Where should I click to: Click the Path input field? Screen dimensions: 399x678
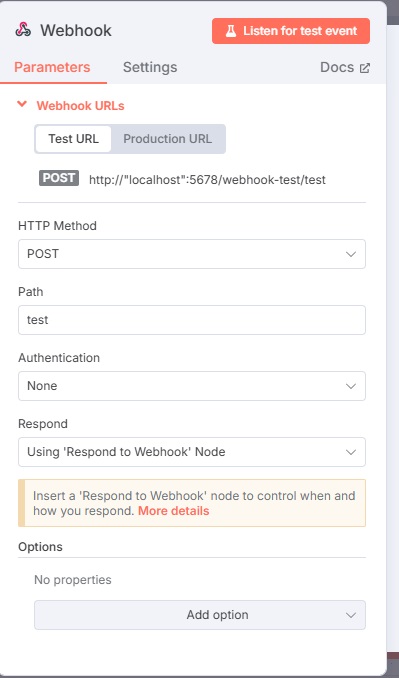coord(192,320)
